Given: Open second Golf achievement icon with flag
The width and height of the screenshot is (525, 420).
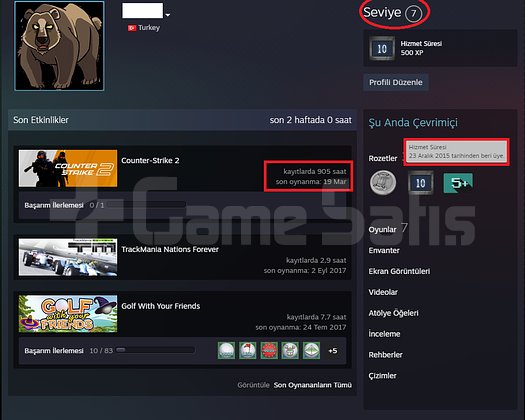Looking at the screenshot, I should pos(247,351).
